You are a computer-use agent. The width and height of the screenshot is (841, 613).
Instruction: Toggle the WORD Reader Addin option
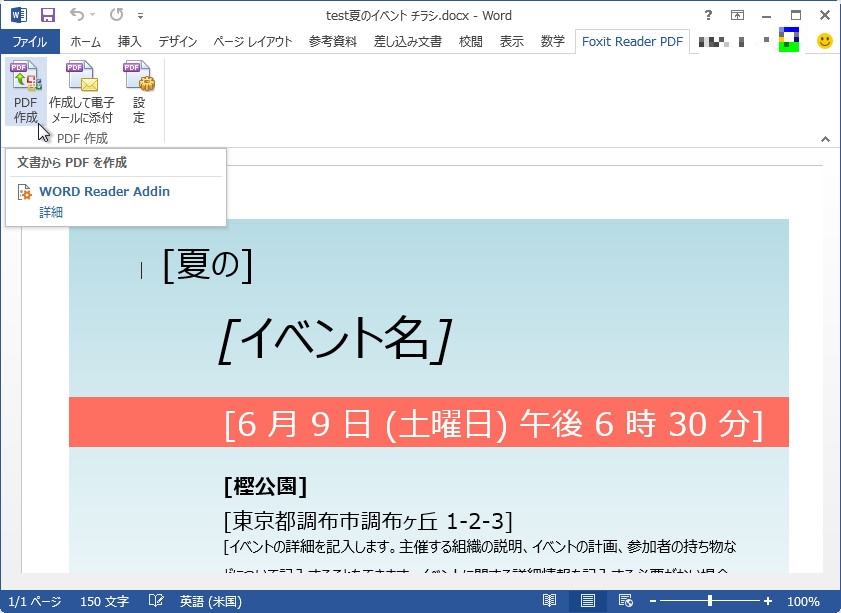(104, 191)
